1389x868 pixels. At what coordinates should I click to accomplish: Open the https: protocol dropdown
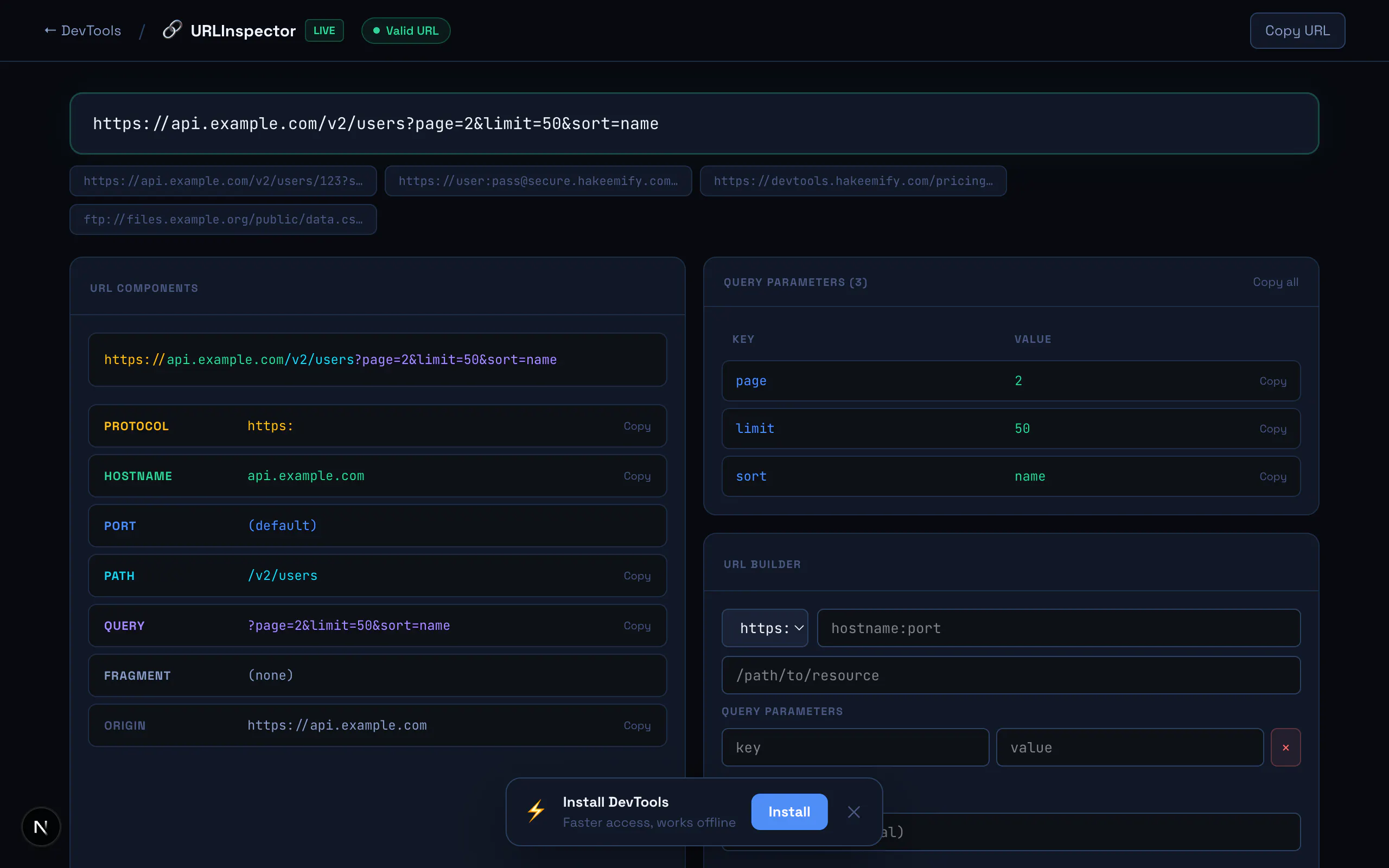764,628
